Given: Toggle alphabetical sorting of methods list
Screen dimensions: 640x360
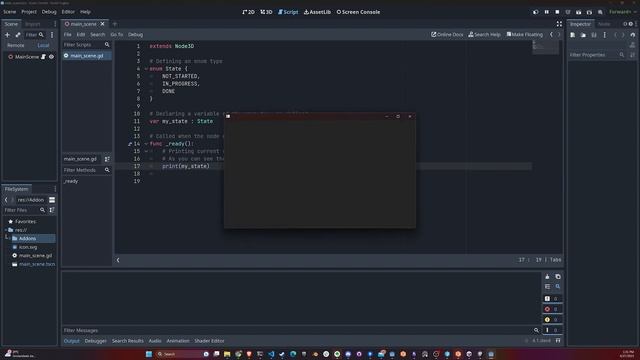Looking at the screenshot, I should pos(107,159).
